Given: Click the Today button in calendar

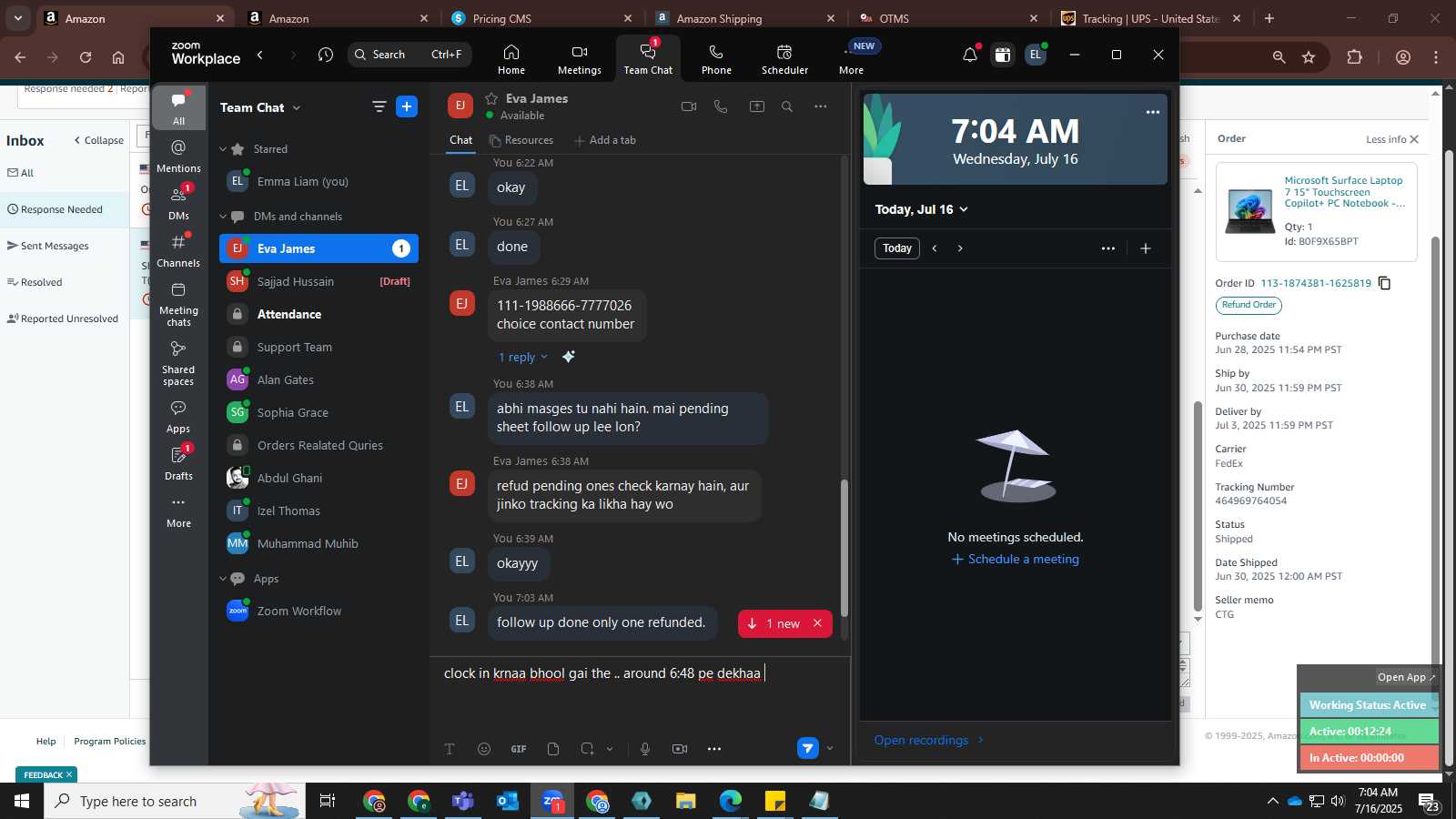Looking at the screenshot, I should click(x=896, y=248).
